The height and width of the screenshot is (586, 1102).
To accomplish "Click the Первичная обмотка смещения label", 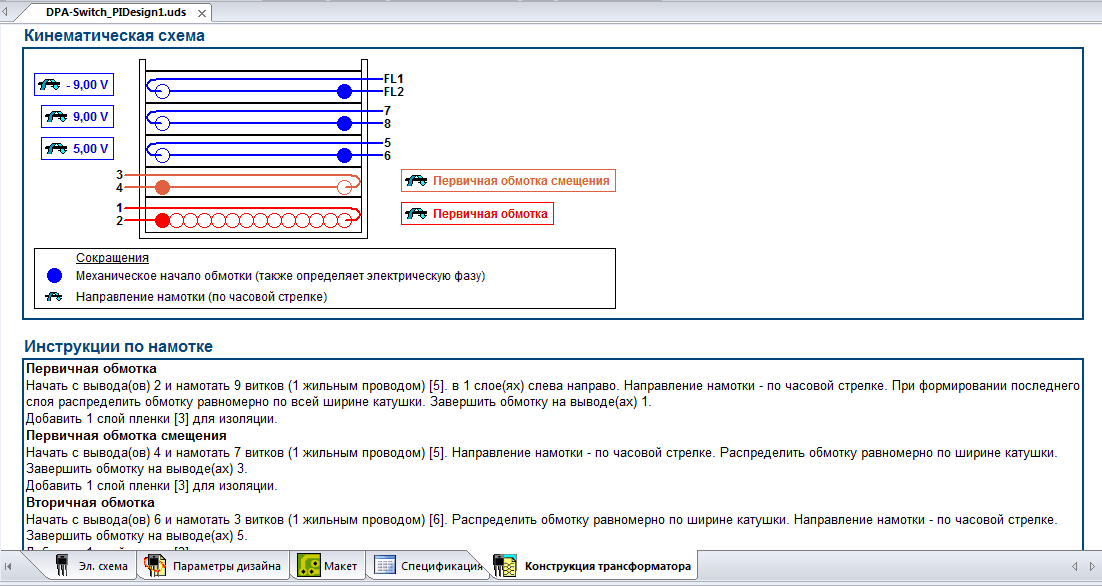I will pos(521,181).
